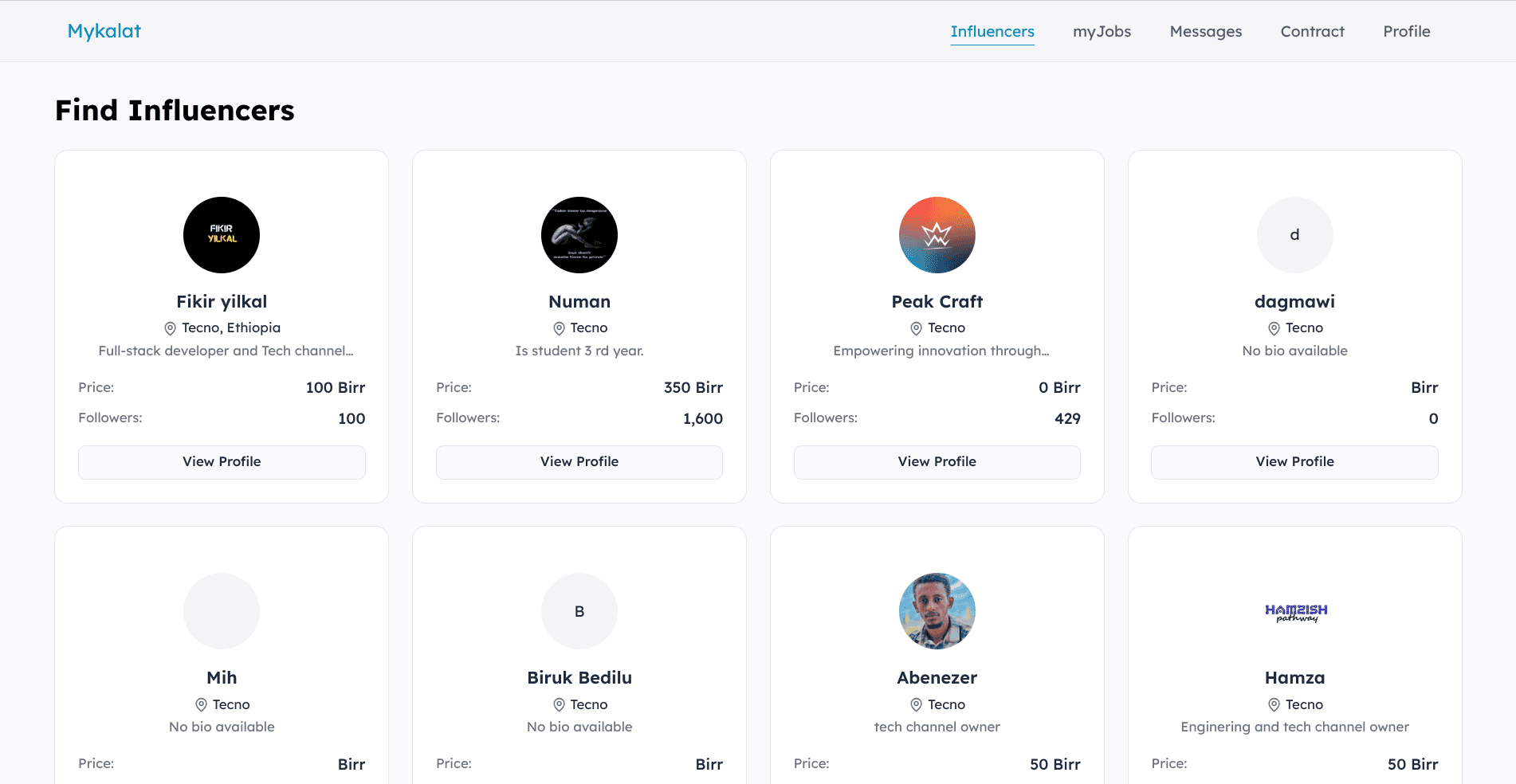Click location pin icon on Abenezer's card
The height and width of the screenshot is (784, 1516).
(917, 705)
